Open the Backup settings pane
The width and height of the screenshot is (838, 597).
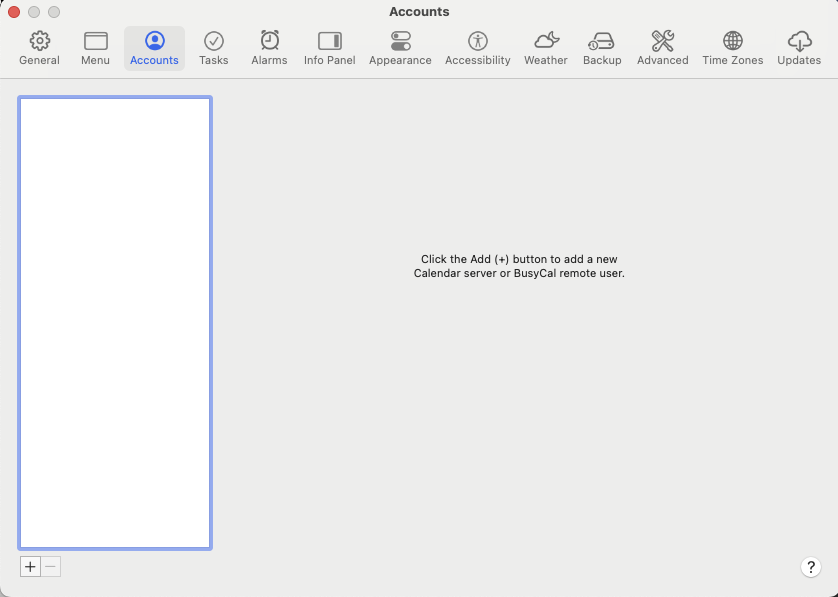602,48
